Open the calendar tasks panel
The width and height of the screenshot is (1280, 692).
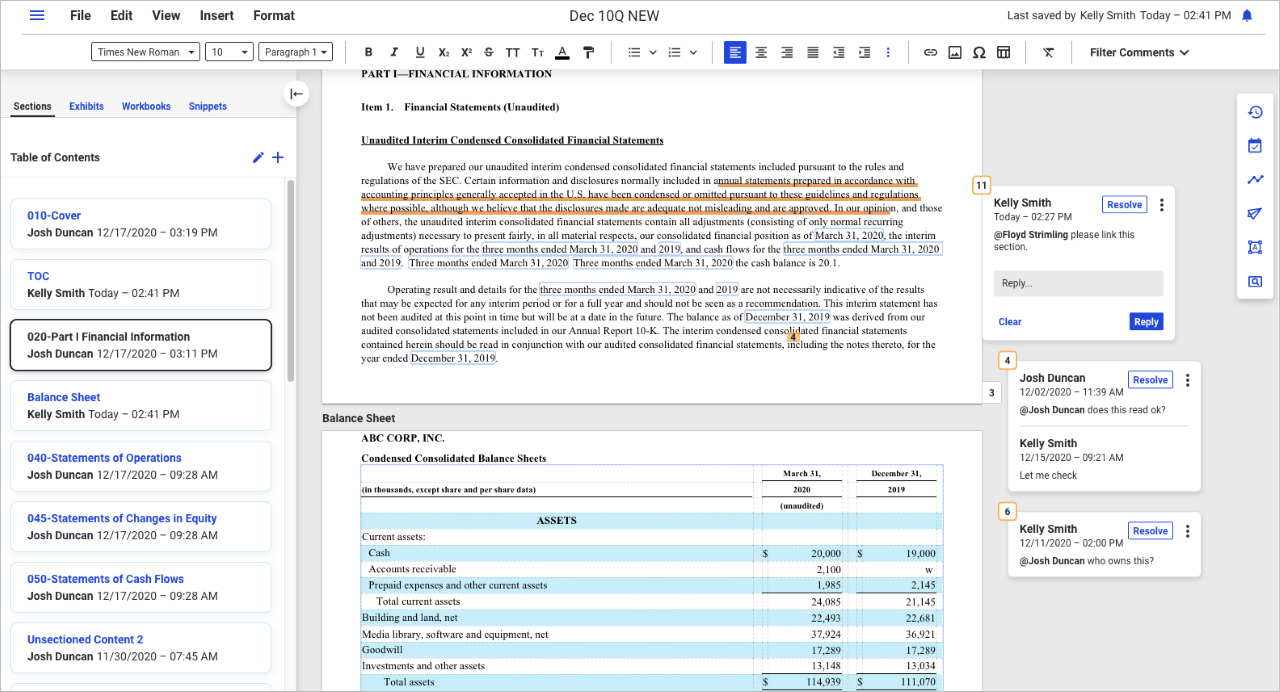1255,146
